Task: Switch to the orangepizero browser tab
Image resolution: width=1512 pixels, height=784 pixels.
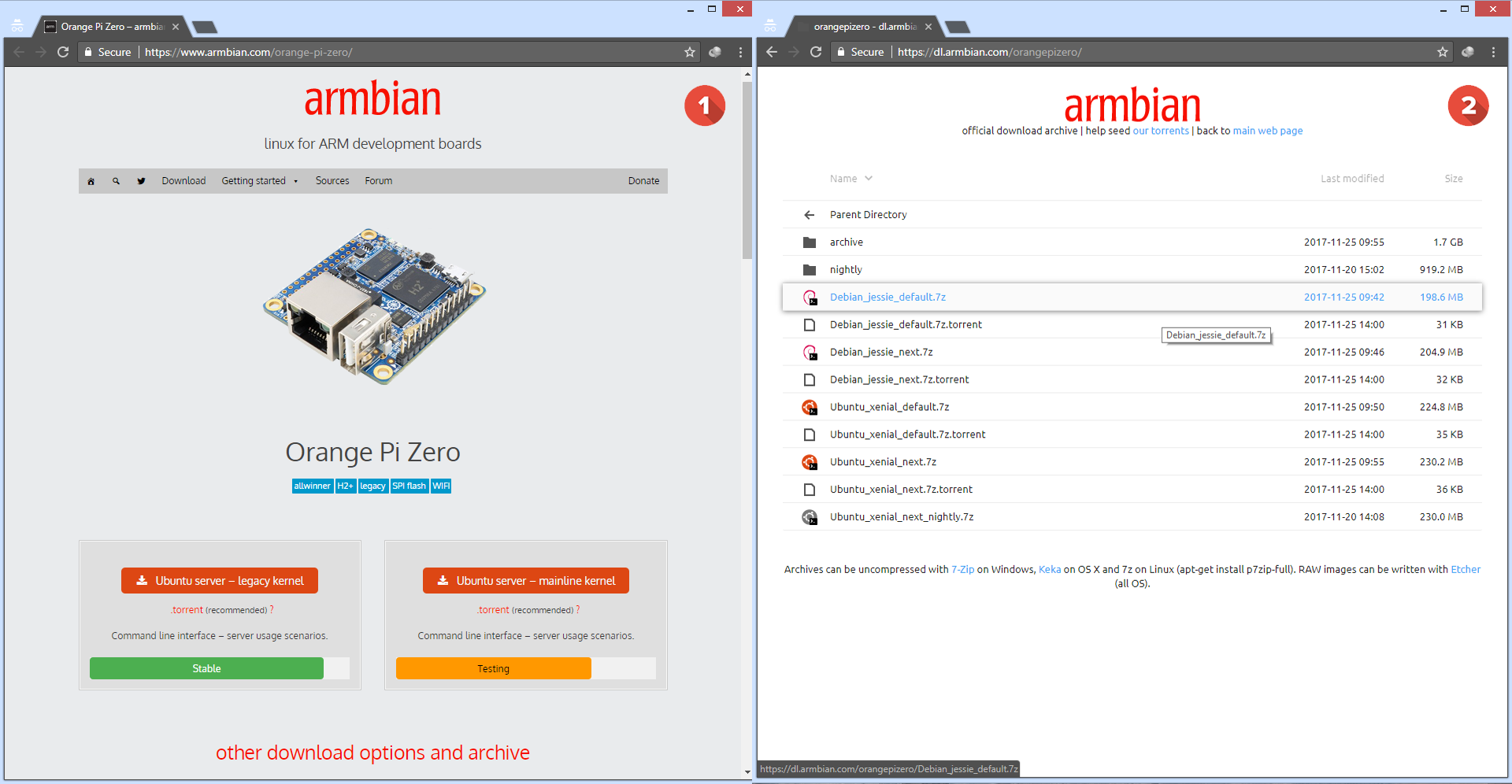Action: click(x=864, y=27)
